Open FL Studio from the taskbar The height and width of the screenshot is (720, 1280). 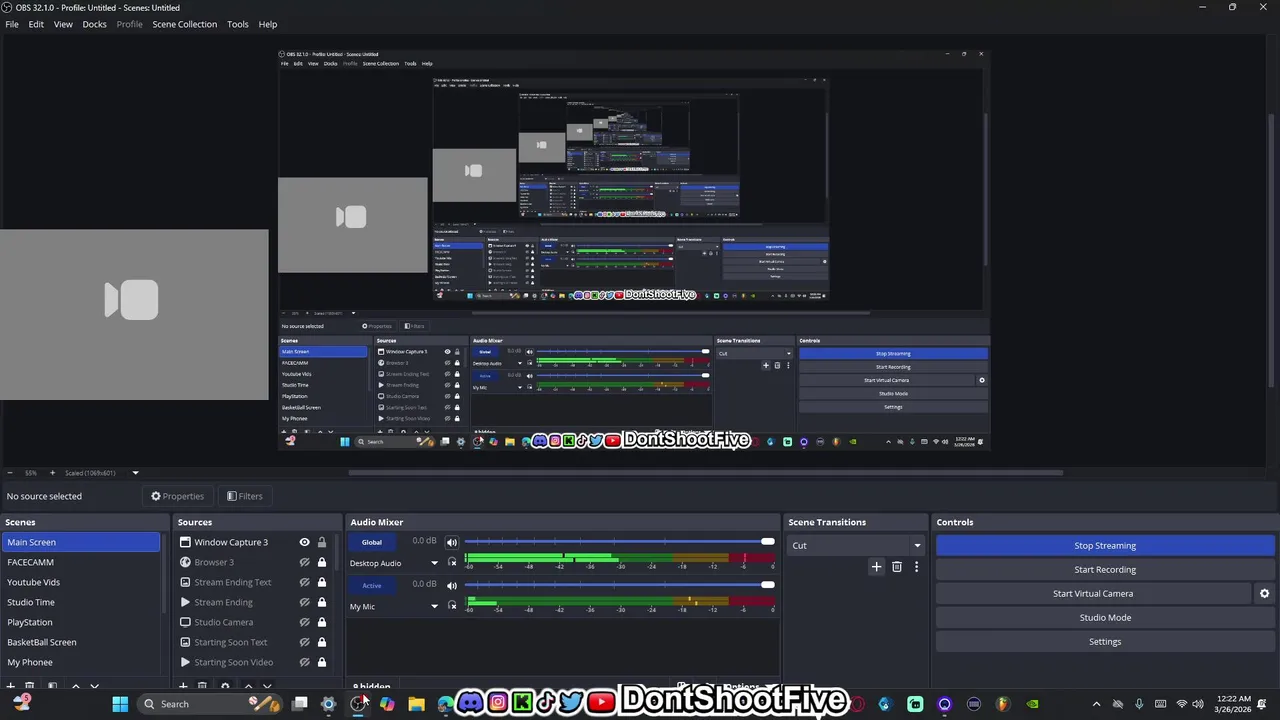(x=1002, y=704)
